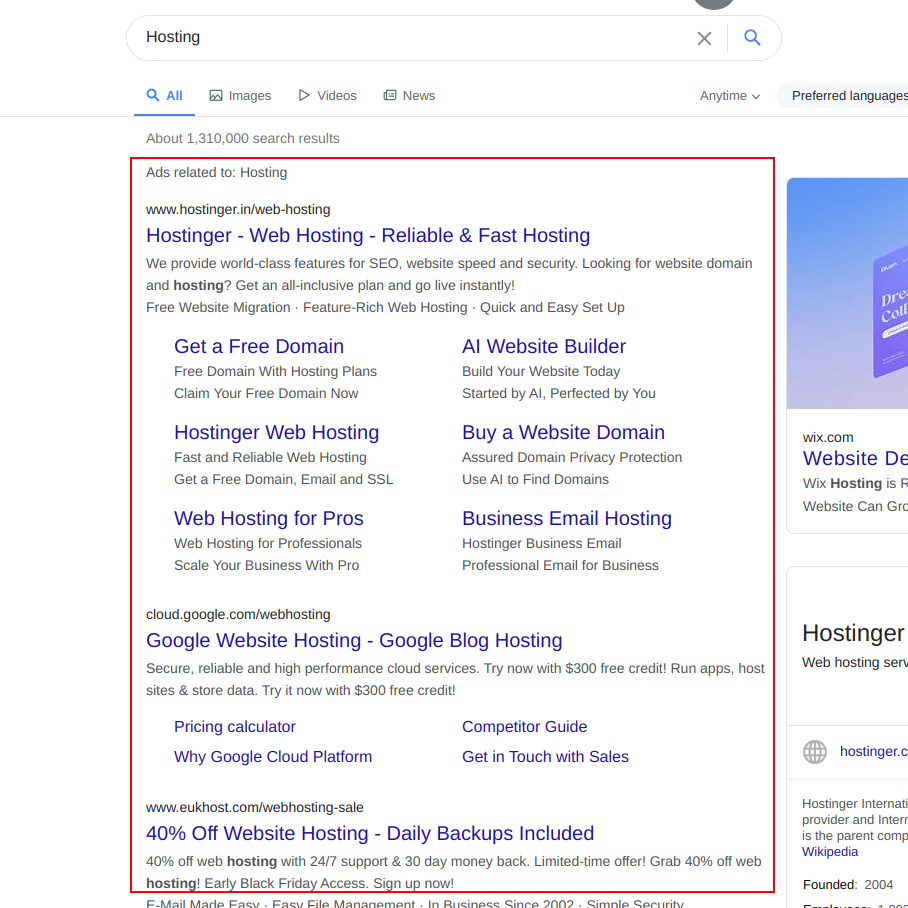Switch to the Videos tab
908x908 pixels.
click(x=327, y=96)
